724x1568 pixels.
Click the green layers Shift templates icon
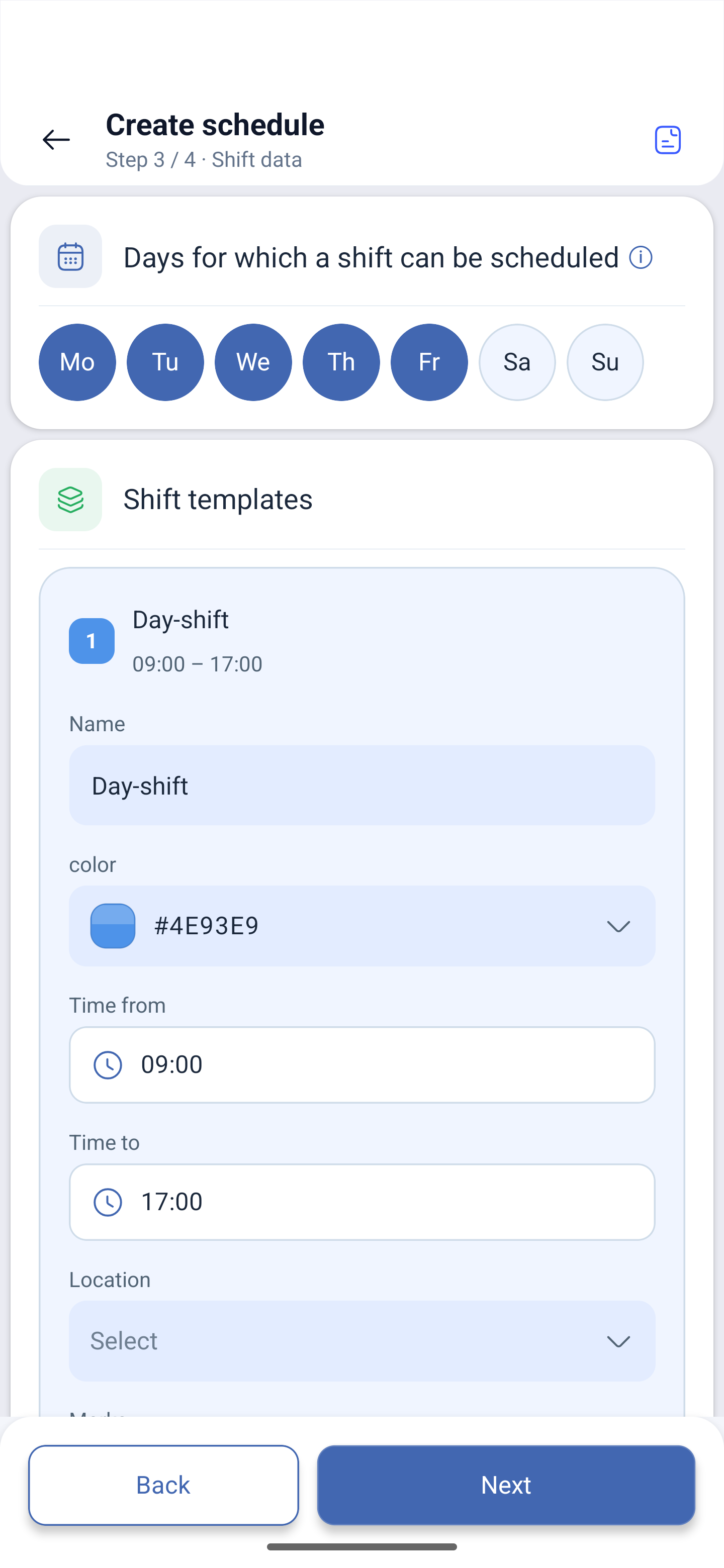tap(70, 499)
